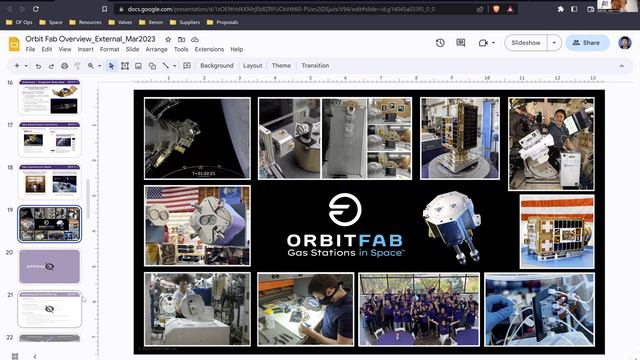Open zoom level dropdown arrow
640x360 pixels.
coord(99,66)
